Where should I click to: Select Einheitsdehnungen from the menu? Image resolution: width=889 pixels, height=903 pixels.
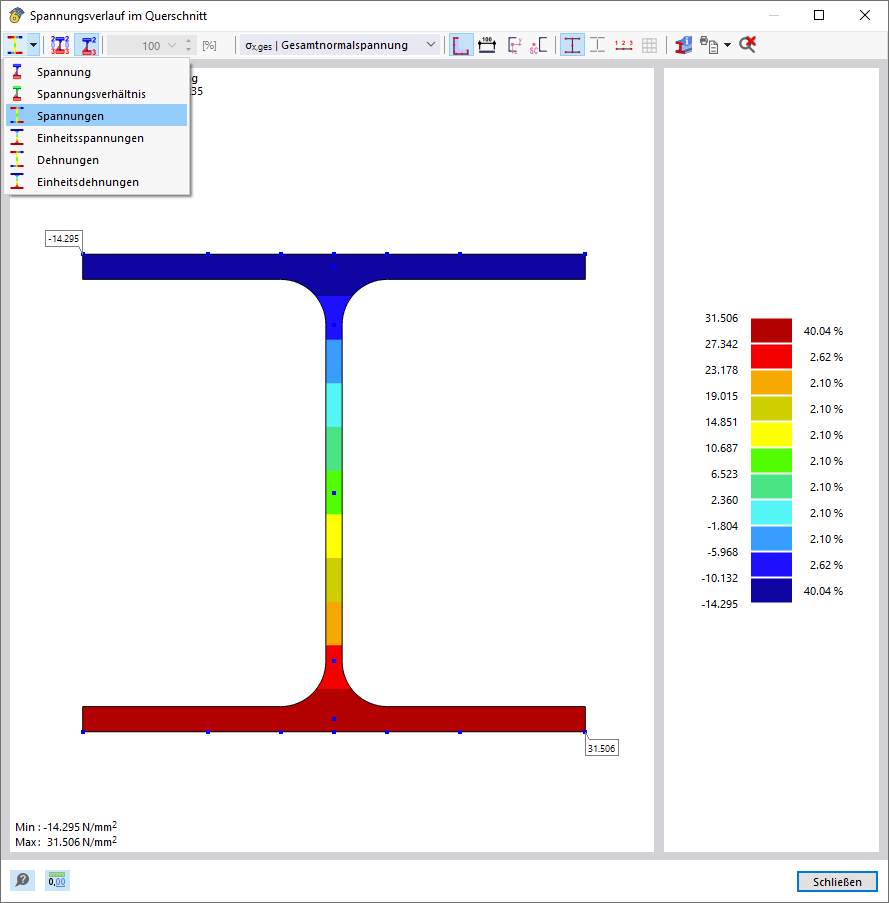[x=97, y=182]
